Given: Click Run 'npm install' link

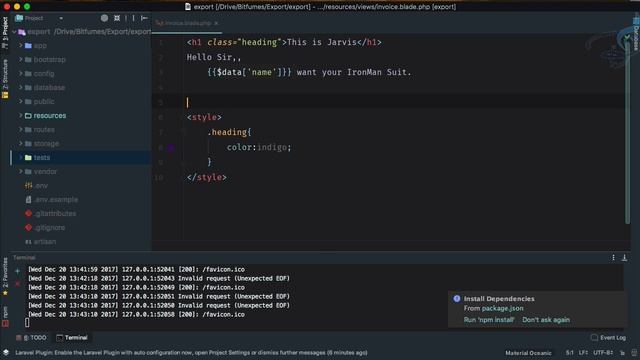Looking at the screenshot, I should (x=489, y=320).
